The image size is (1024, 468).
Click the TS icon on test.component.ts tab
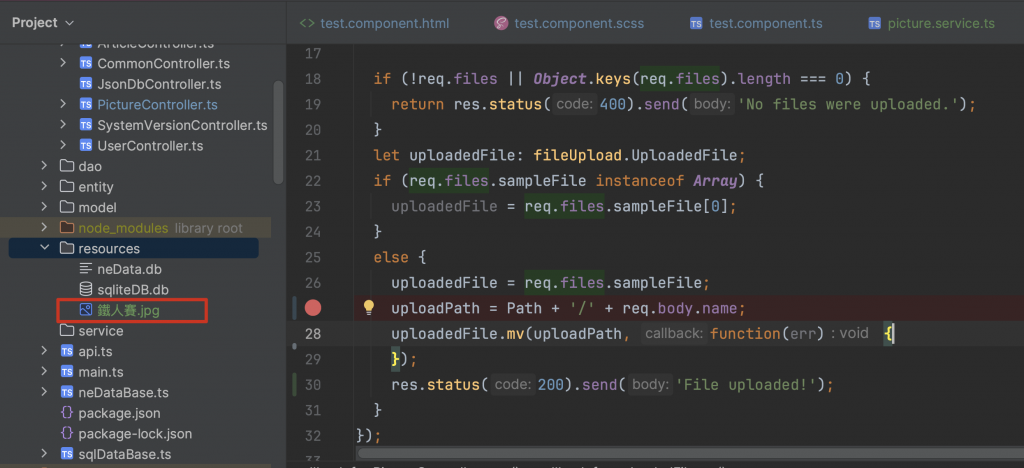[696, 24]
